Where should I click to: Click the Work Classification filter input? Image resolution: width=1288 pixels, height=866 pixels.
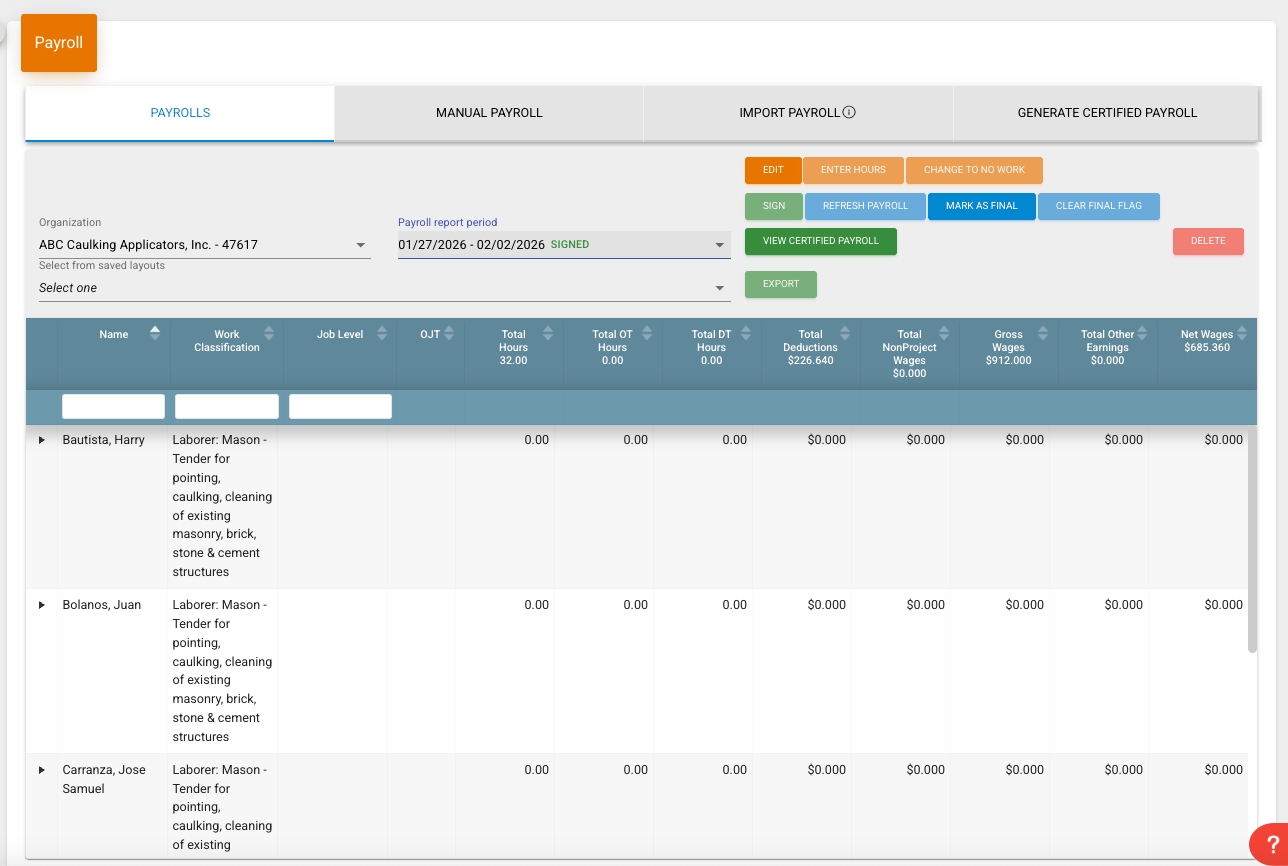pyautogui.click(x=227, y=406)
